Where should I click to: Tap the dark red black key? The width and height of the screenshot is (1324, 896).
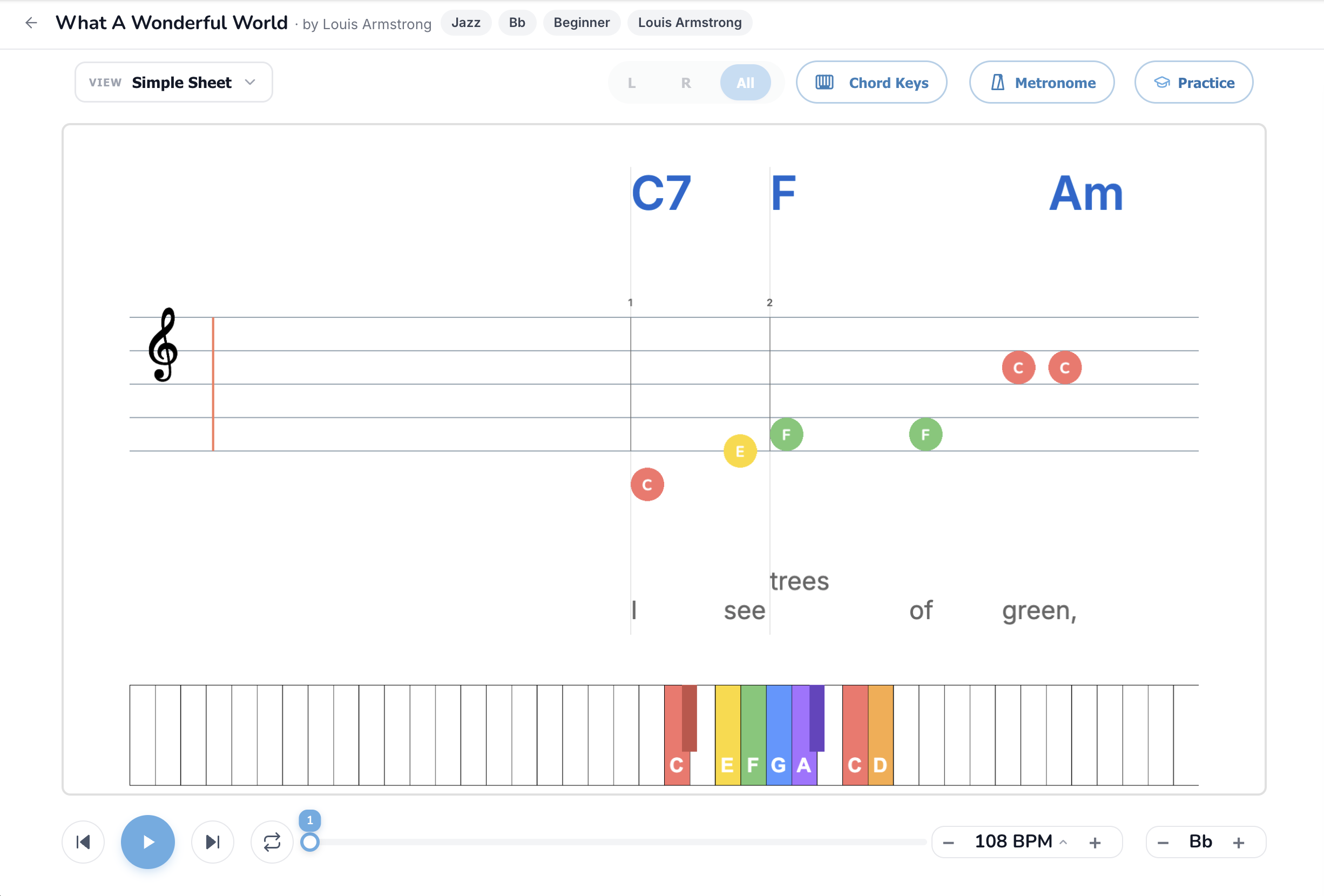click(x=690, y=718)
